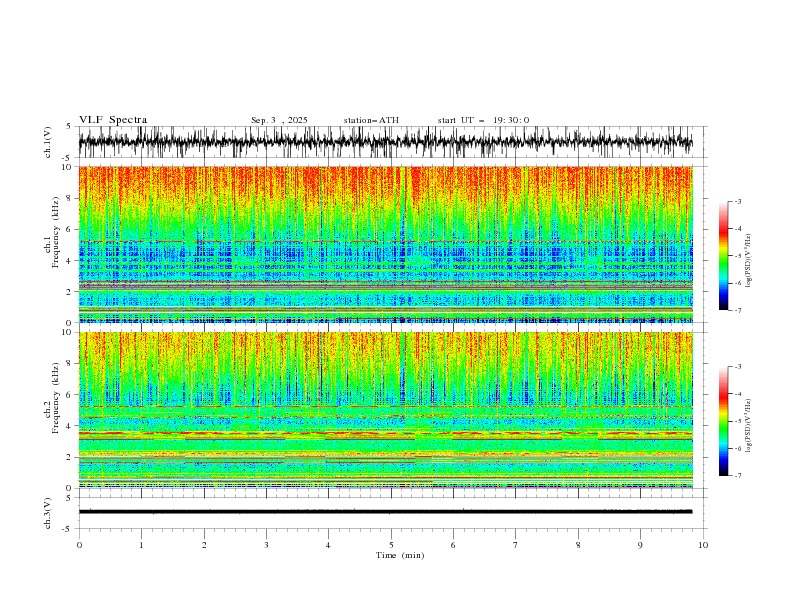Screen dimensions: 792x612
Task: Click the '4' tick on Time axis
Action: point(328,545)
